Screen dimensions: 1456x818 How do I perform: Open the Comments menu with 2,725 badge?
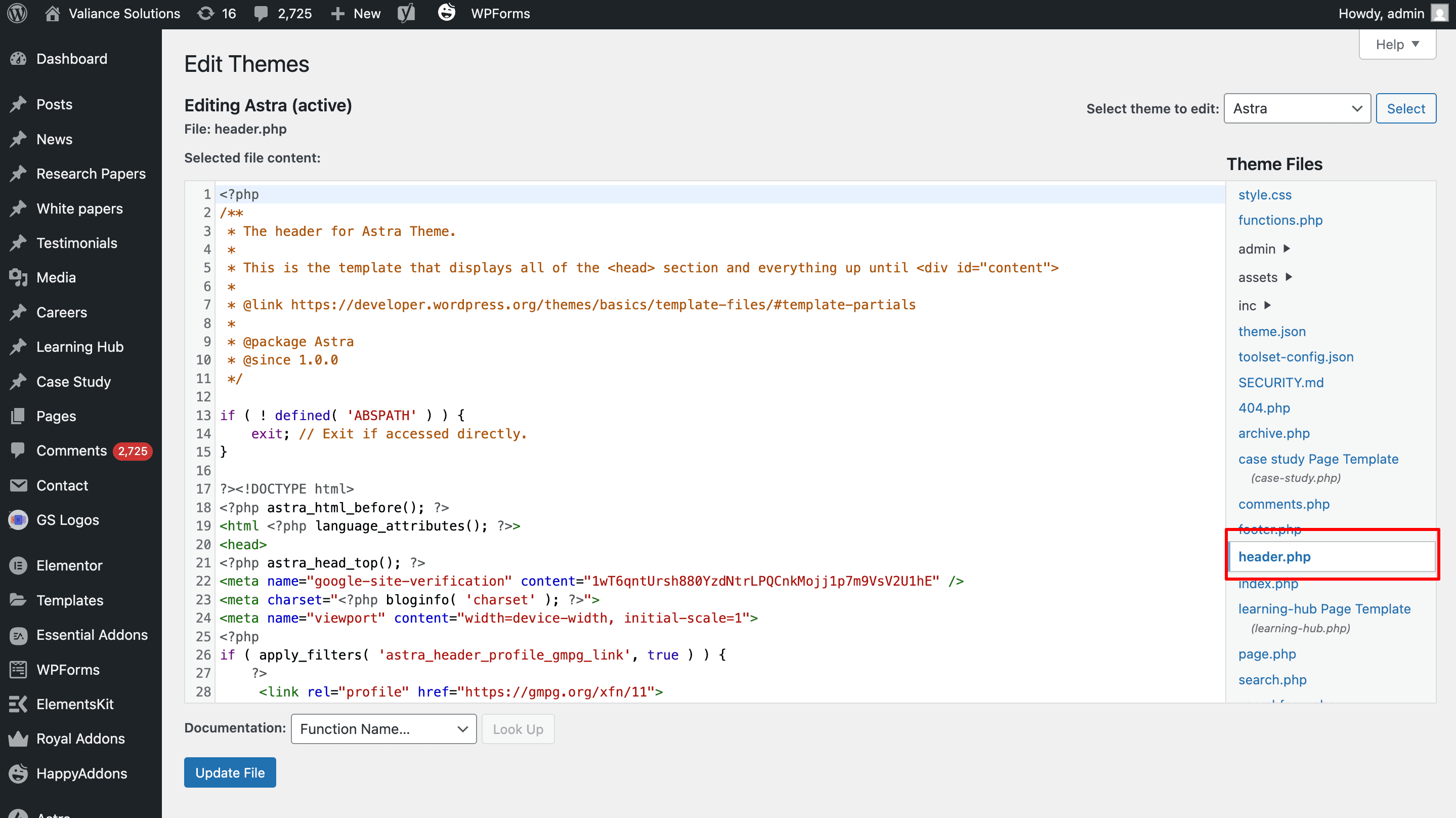point(71,451)
